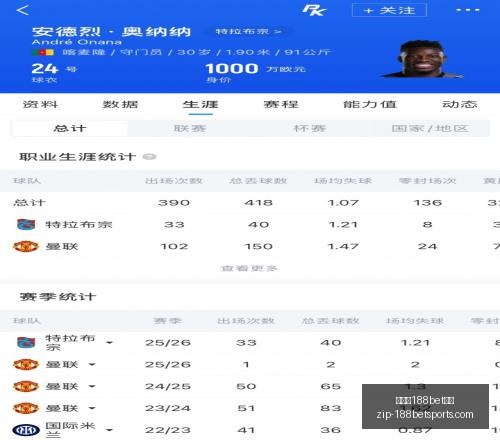Click 曼联 crest in 25/26 season row
This screenshot has height=440, width=500.
pyautogui.click(x=26, y=364)
